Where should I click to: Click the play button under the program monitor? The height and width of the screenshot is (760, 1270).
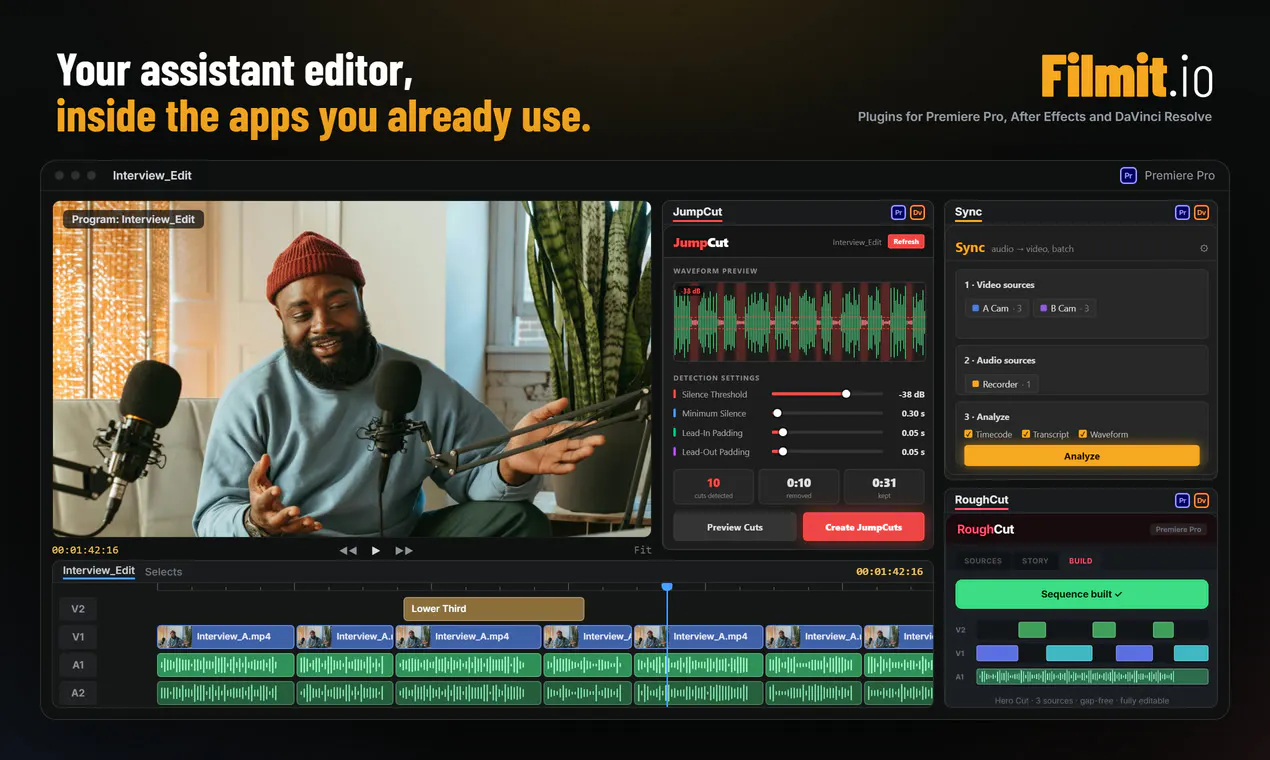[376, 550]
